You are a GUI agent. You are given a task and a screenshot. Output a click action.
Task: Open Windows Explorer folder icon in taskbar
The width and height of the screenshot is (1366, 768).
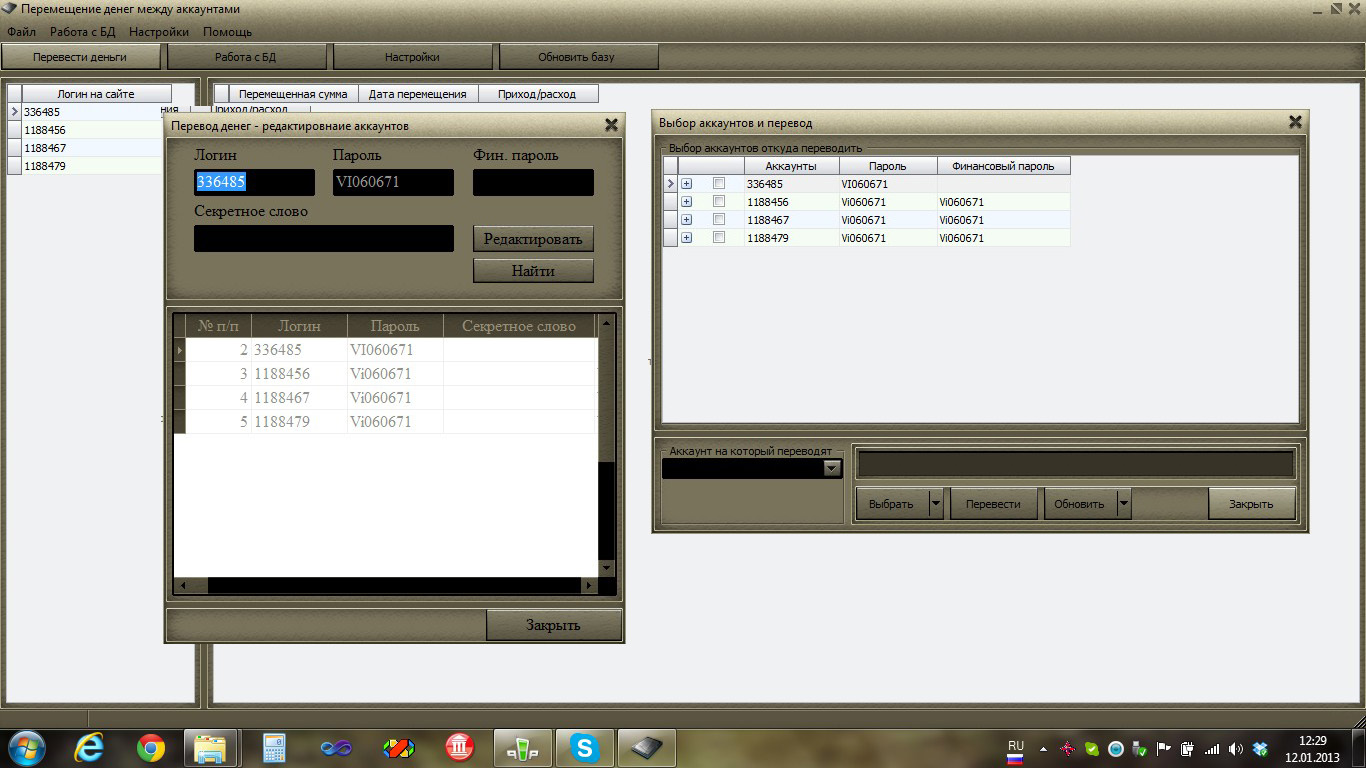point(211,747)
